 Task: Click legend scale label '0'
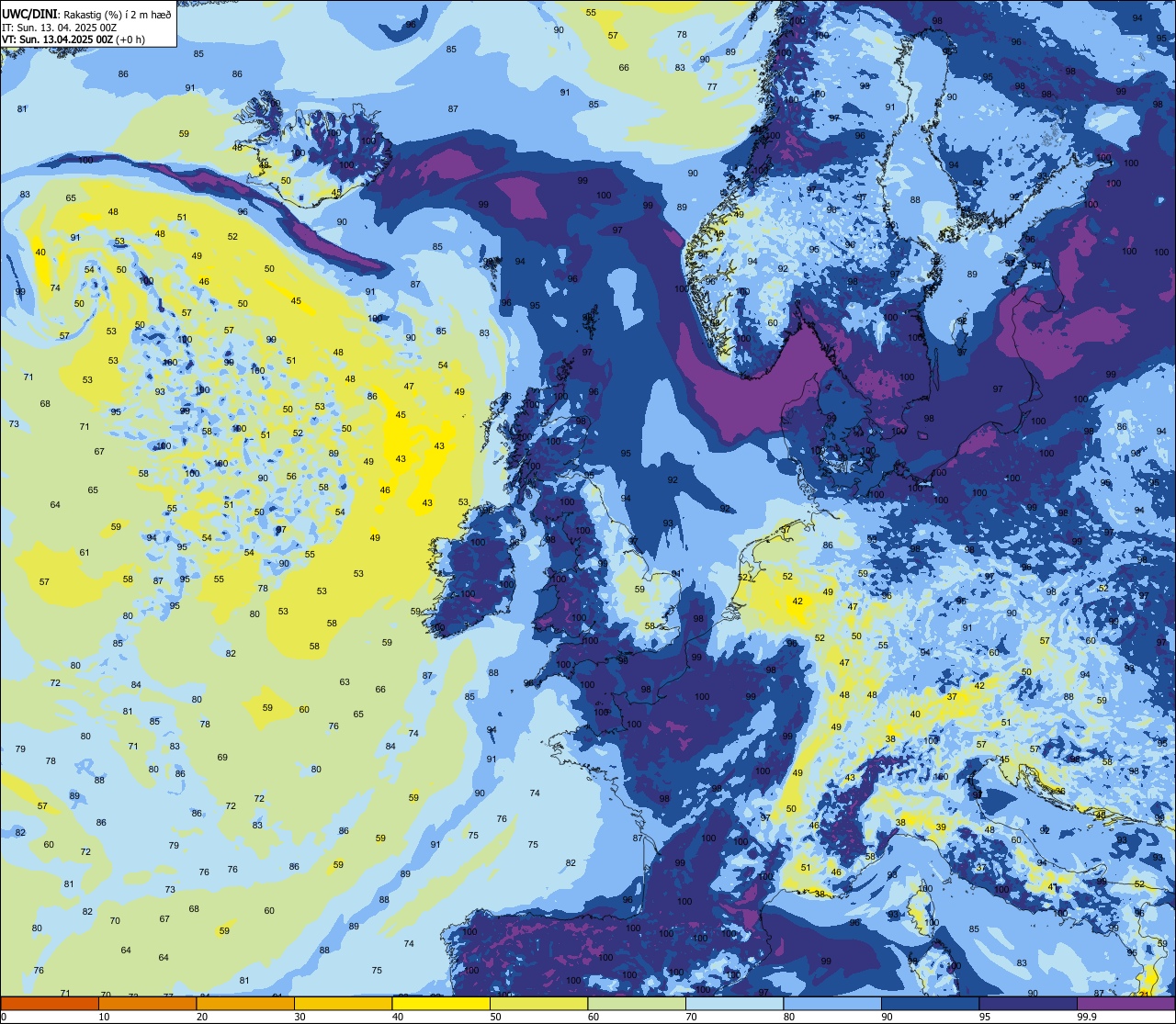tap(4, 1017)
